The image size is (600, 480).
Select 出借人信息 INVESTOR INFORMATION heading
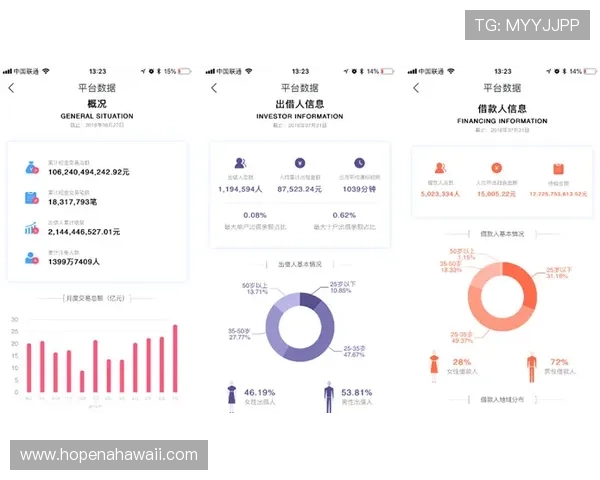pyautogui.click(x=300, y=109)
